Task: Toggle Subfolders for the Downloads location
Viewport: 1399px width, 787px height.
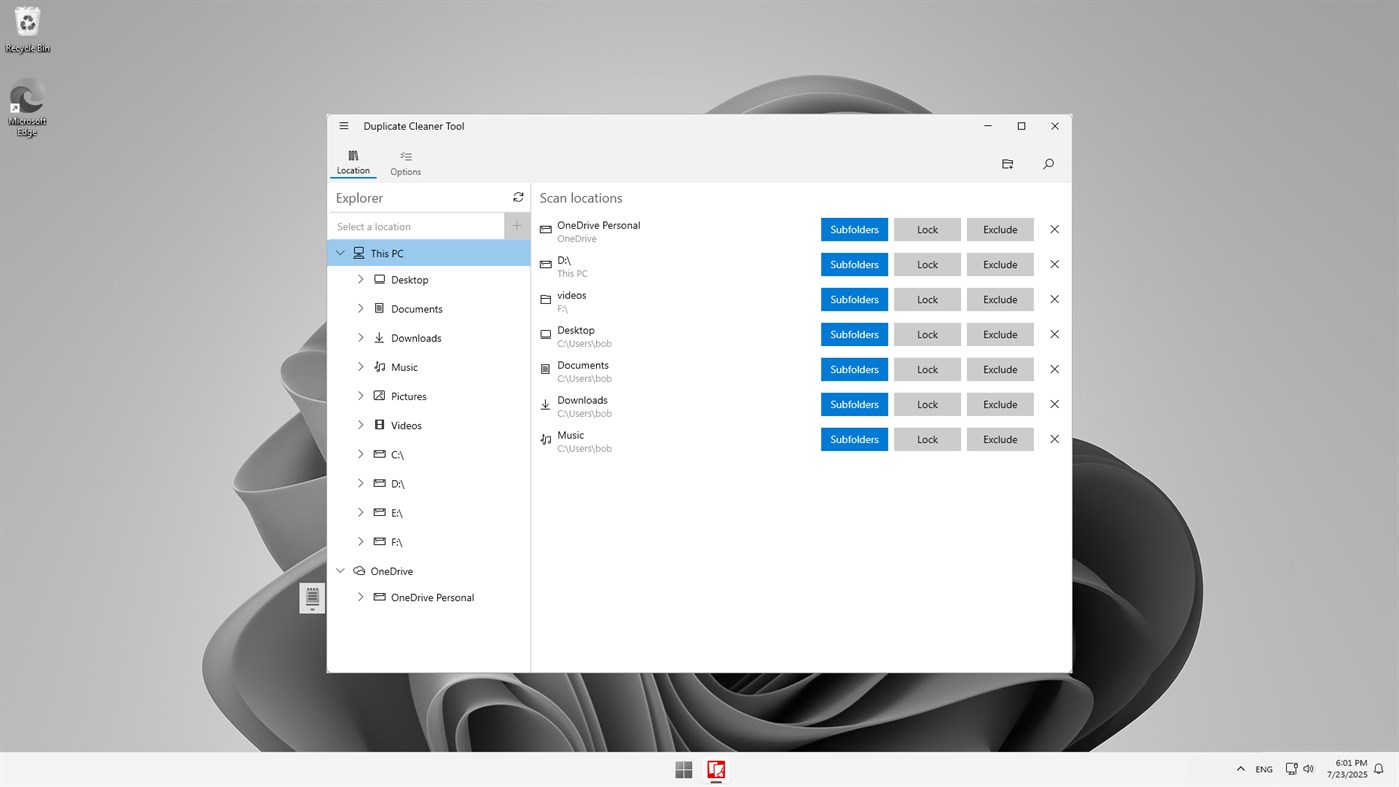Action: tap(854, 404)
